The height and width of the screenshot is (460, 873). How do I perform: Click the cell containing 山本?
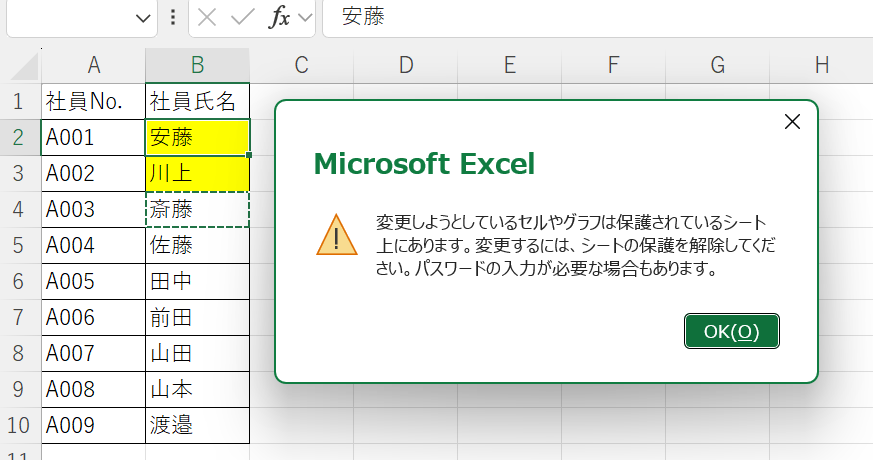pyautogui.click(x=198, y=389)
